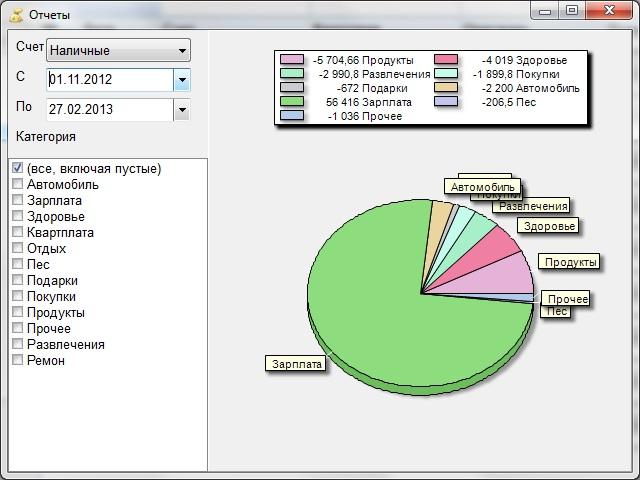The height and width of the screenshot is (480, 640).
Task: Click the Категория label
Action: tap(46, 137)
